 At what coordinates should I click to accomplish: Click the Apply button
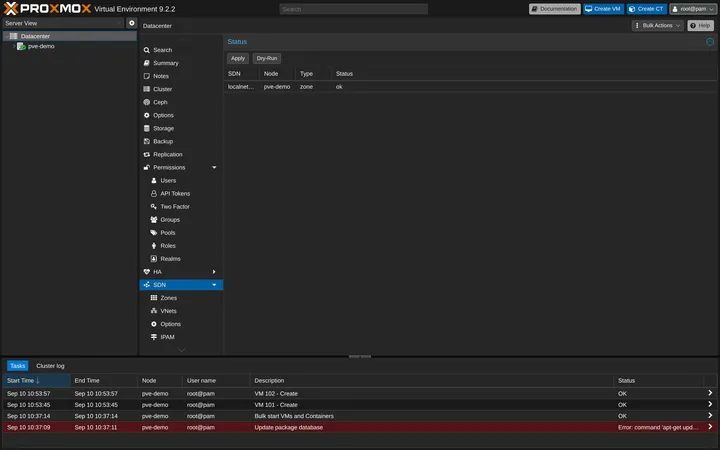tap(238, 58)
